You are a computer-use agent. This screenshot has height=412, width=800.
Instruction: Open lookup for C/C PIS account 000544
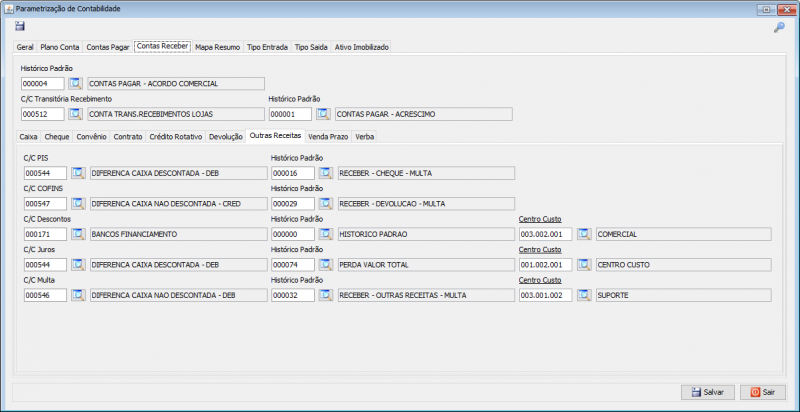[x=77, y=173]
